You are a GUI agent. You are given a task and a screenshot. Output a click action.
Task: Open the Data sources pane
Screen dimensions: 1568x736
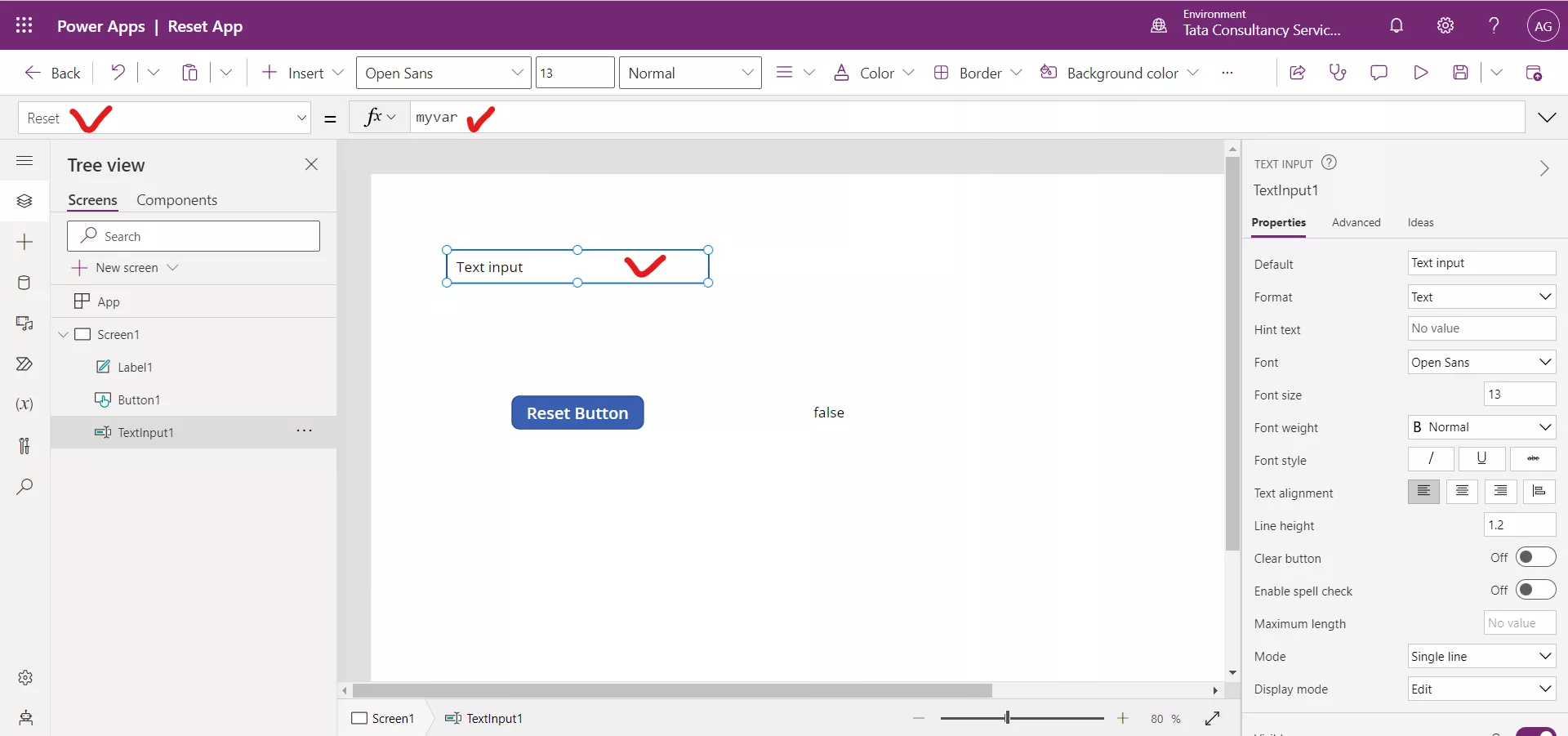pyautogui.click(x=24, y=283)
